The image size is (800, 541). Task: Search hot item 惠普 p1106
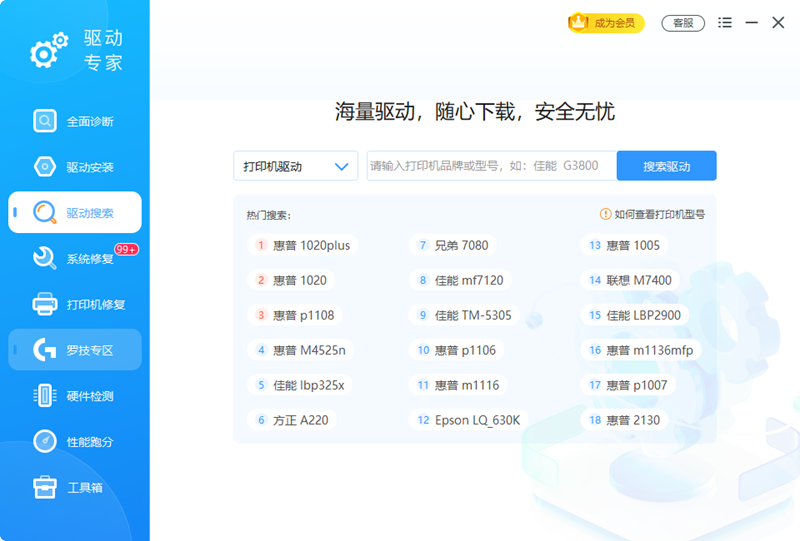(456, 350)
